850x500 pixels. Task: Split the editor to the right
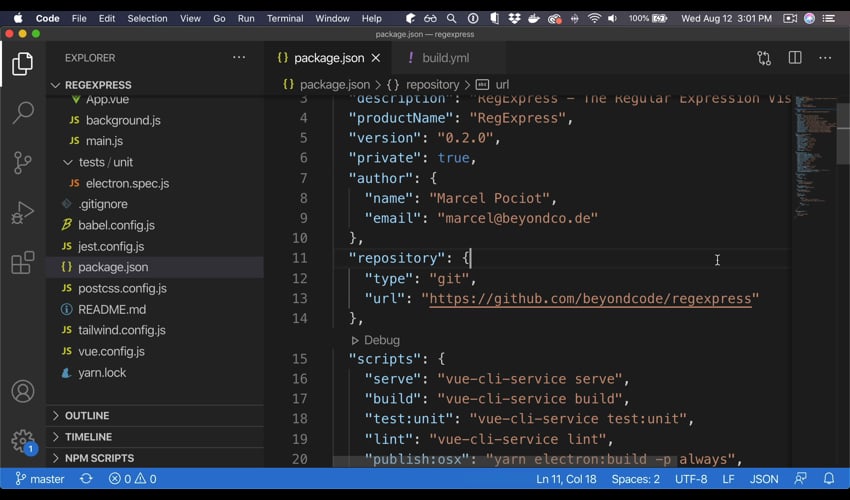click(x=795, y=57)
